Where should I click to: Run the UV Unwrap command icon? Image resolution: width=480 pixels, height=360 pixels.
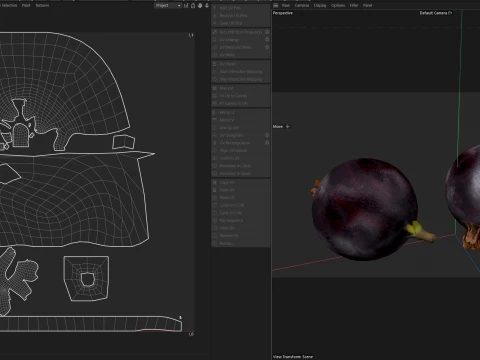click(x=215, y=40)
